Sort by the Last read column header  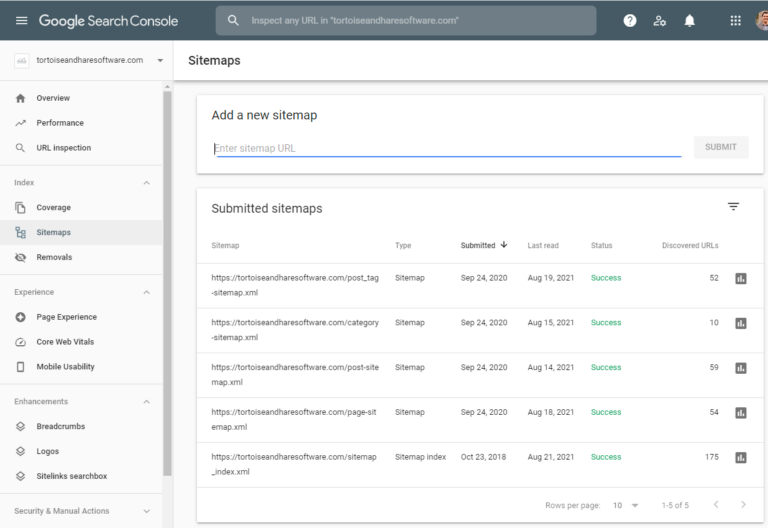[x=543, y=245]
